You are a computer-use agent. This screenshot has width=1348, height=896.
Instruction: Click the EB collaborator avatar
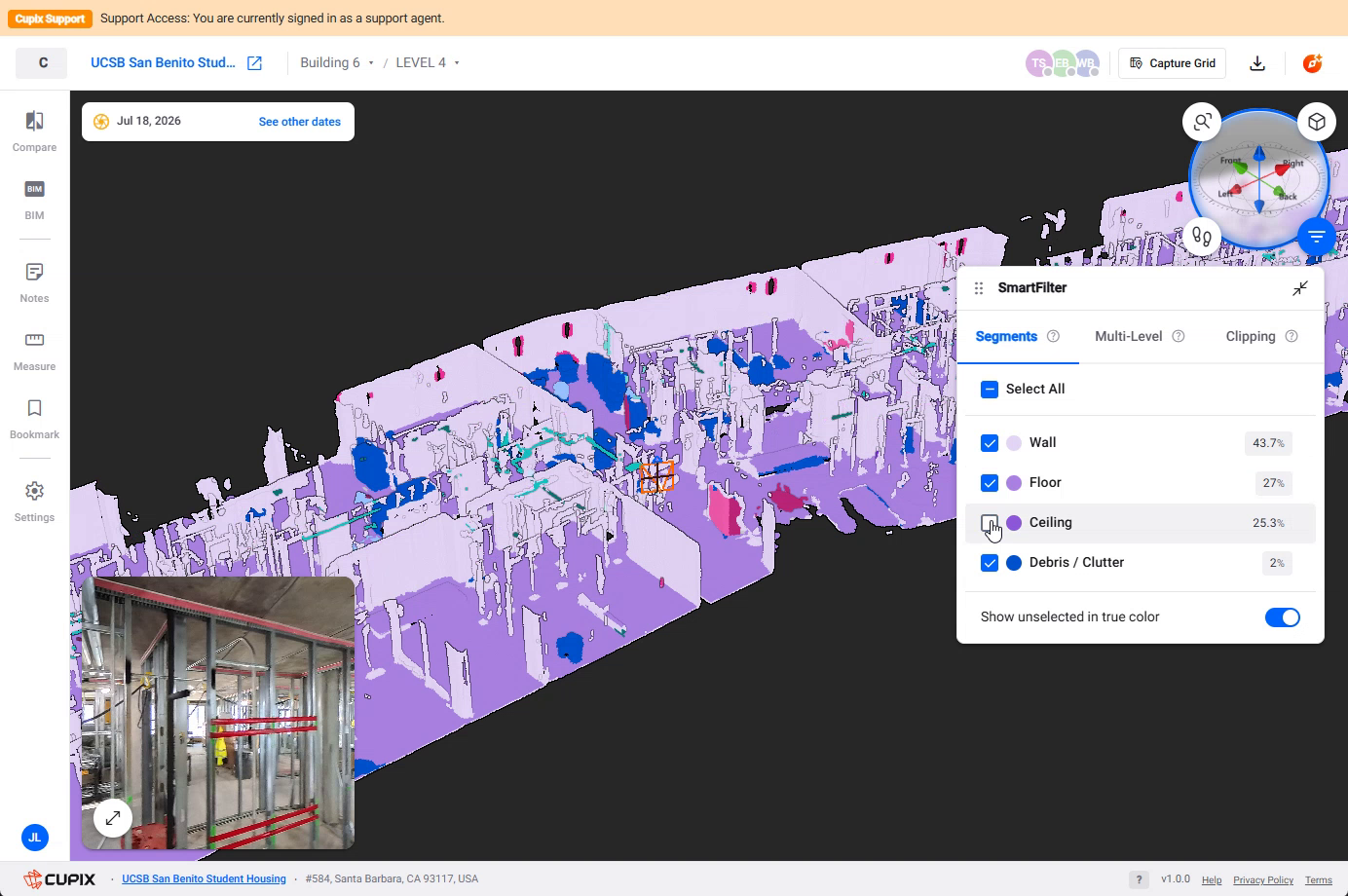1062,63
